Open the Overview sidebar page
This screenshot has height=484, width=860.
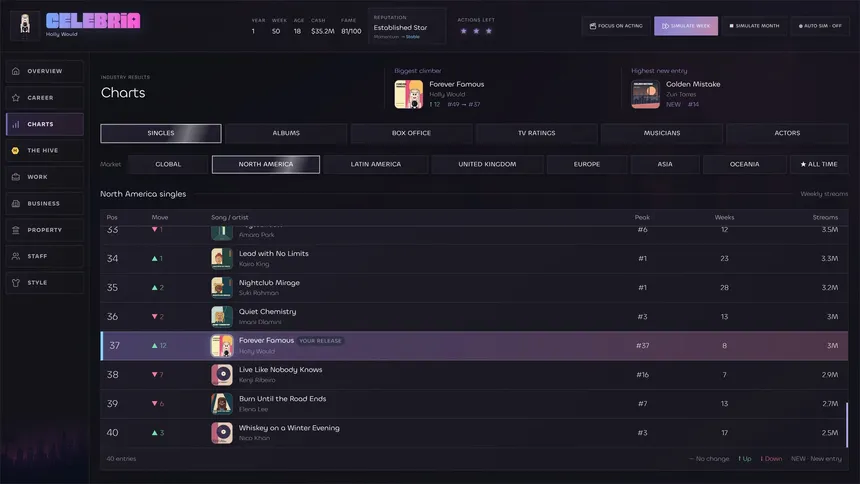[44, 71]
